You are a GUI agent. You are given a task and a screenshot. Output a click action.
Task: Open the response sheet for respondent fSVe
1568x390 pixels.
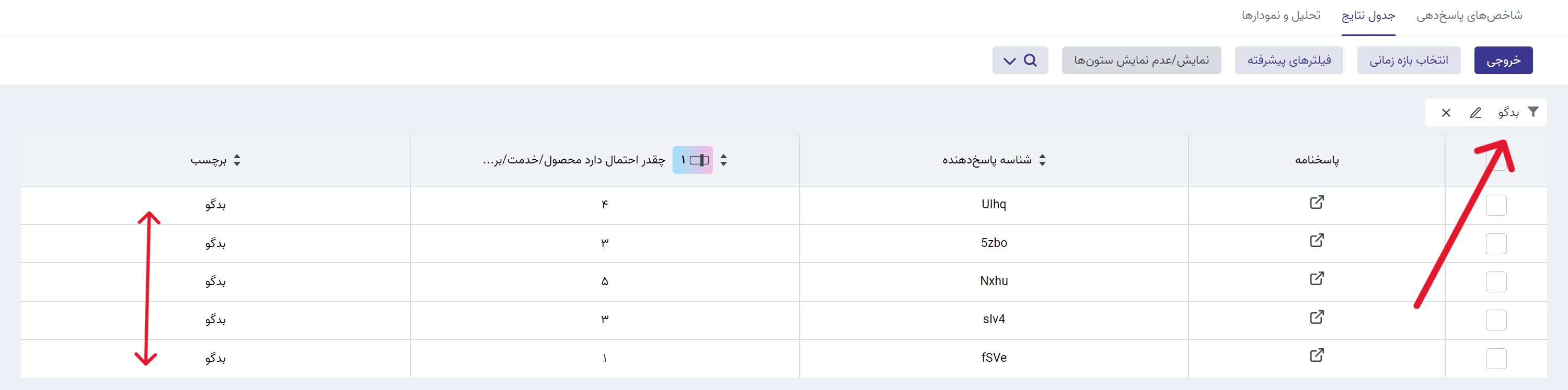pyautogui.click(x=1317, y=356)
